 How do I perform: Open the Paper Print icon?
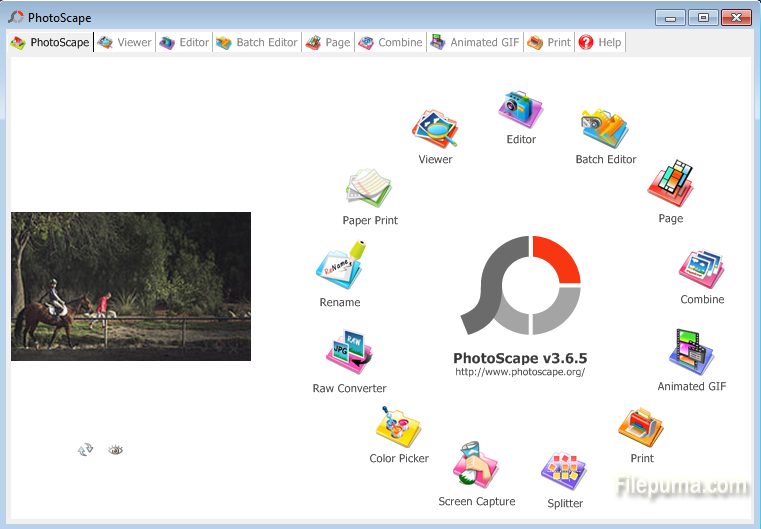369,189
